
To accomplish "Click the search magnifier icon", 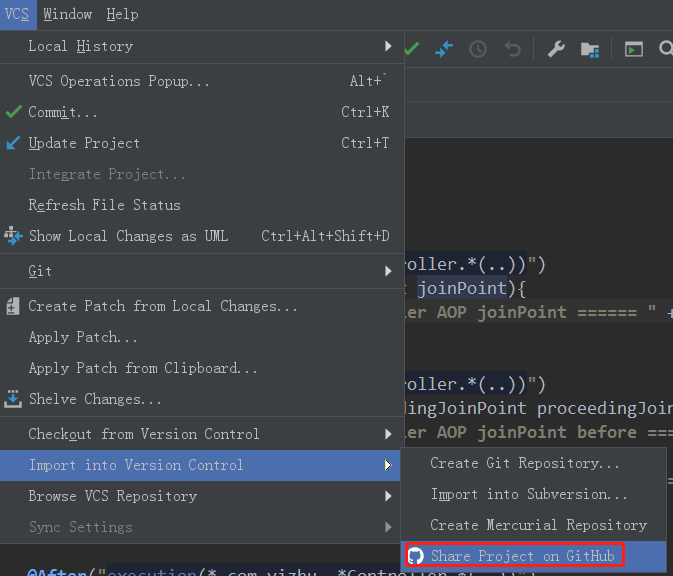I will point(666,49).
